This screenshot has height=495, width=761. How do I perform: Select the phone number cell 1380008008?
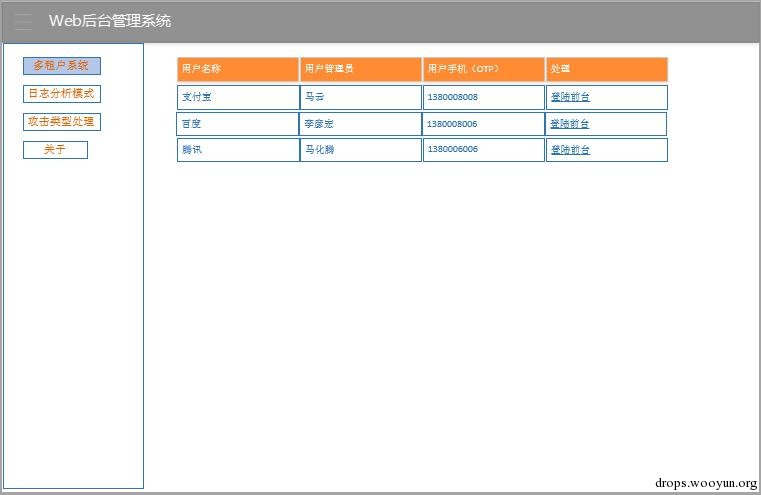[x=484, y=97]
